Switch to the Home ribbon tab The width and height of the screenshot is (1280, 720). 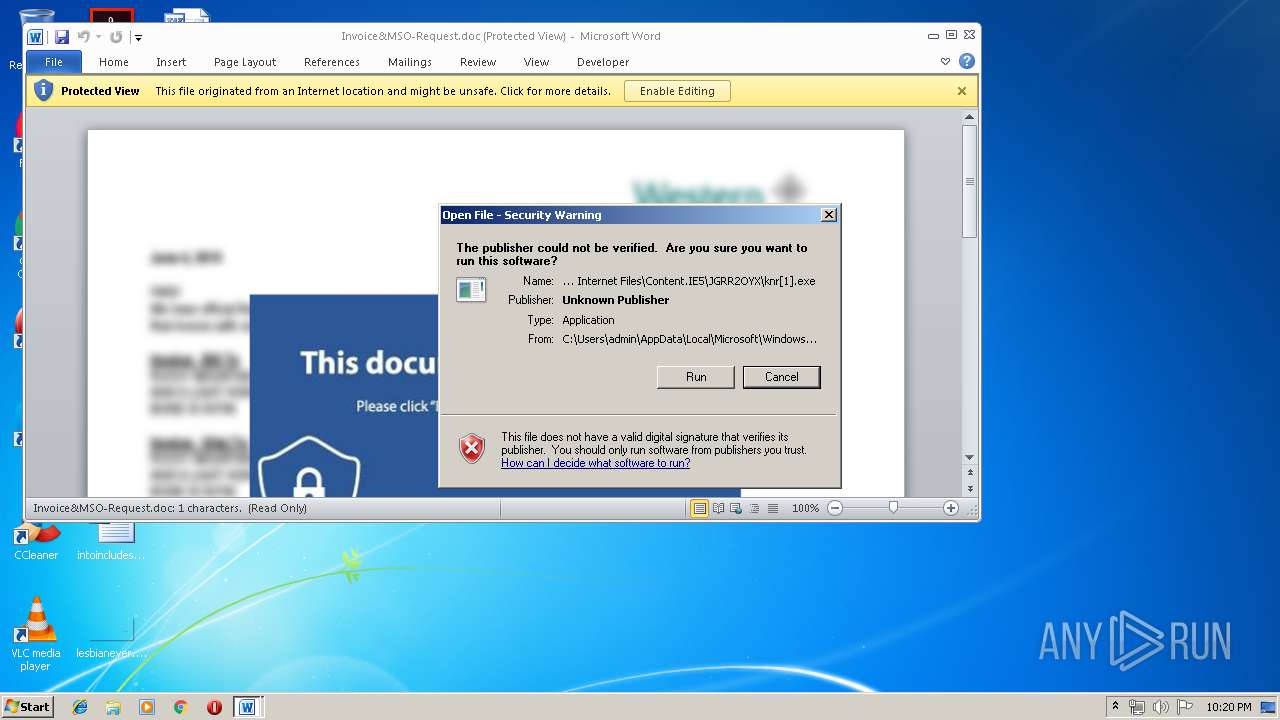114,62
